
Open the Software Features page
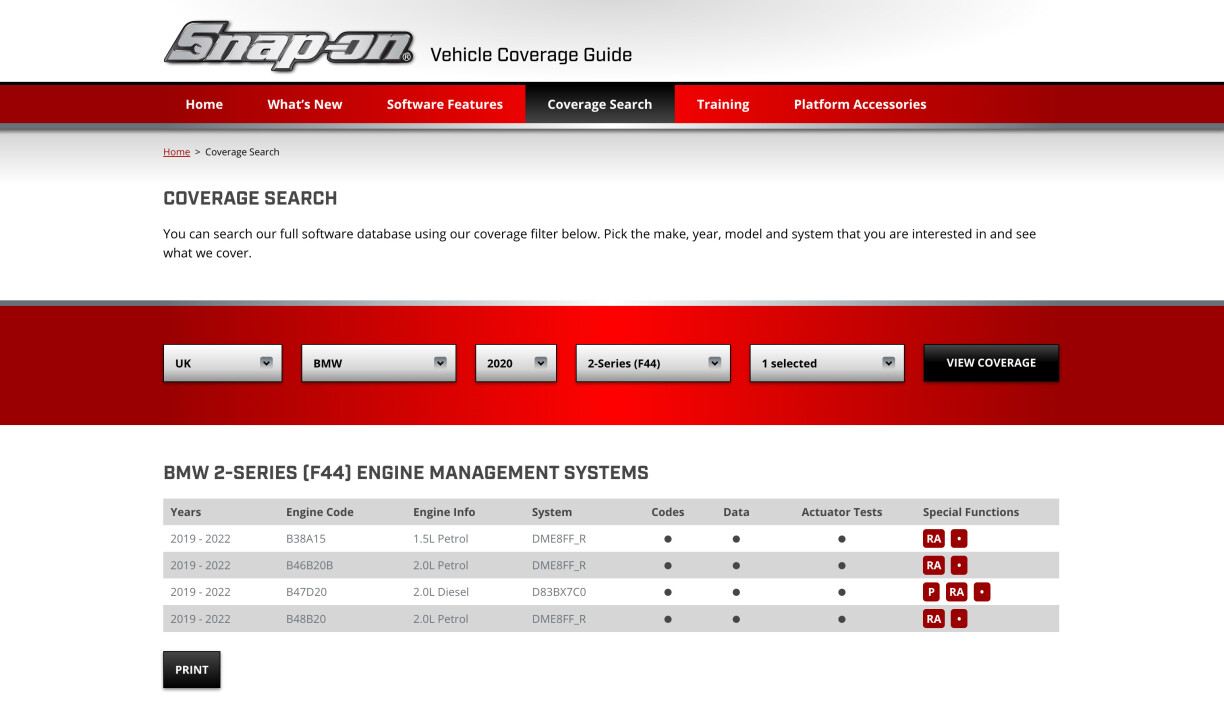click(445, 104)
